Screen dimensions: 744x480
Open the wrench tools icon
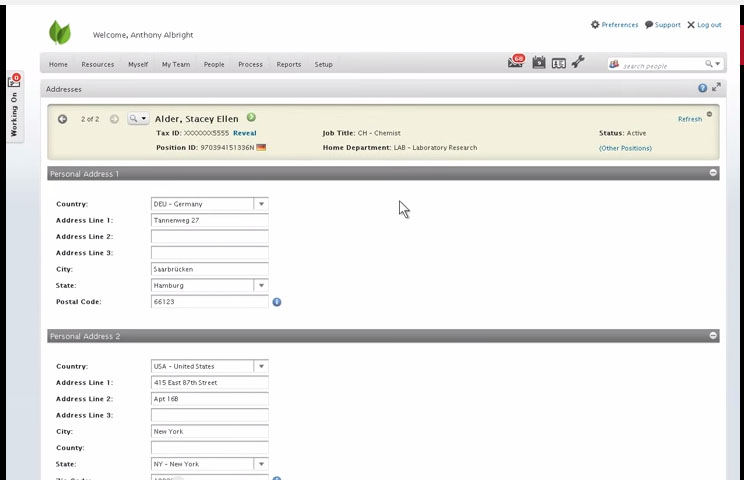tap(577, 62)
